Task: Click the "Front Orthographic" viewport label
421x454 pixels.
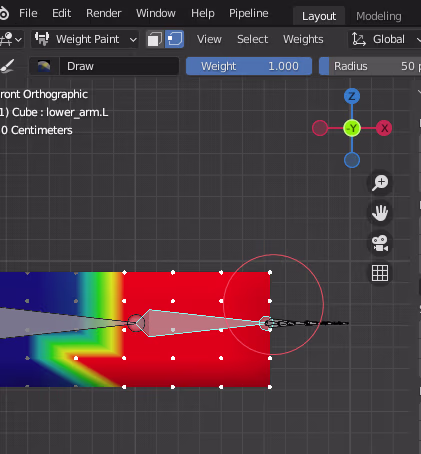Action: pyautogui.click(x=44, y=94)
